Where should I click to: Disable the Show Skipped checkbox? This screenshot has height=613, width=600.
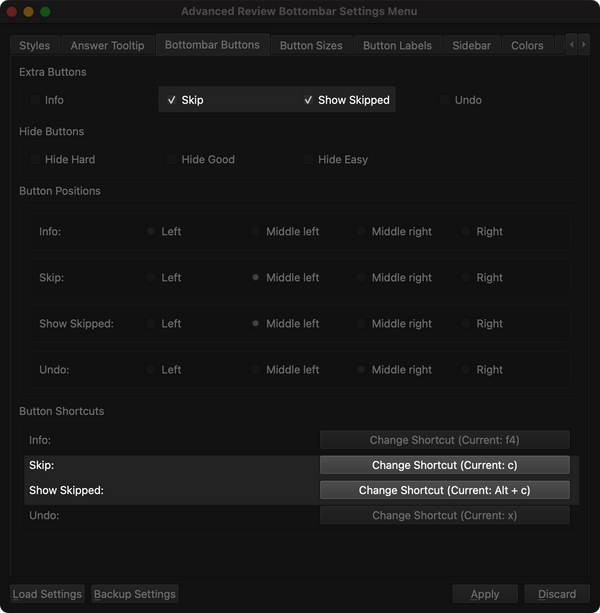point(309,100)
